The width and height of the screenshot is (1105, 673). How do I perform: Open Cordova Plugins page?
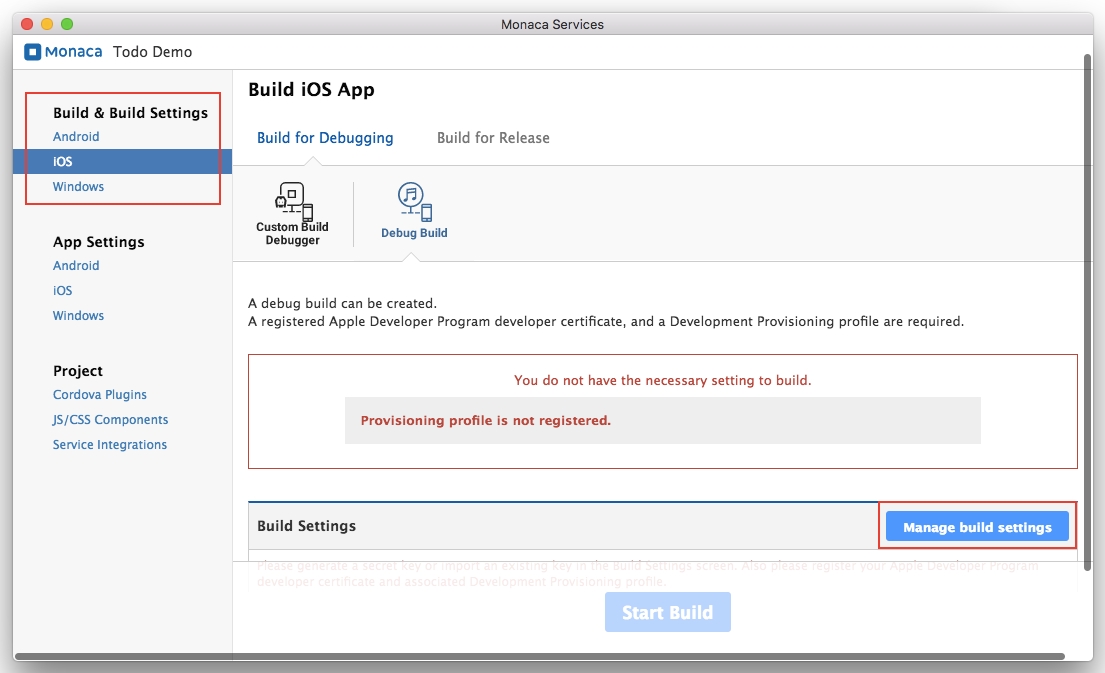pyautogui.click(x=100, y=395)
